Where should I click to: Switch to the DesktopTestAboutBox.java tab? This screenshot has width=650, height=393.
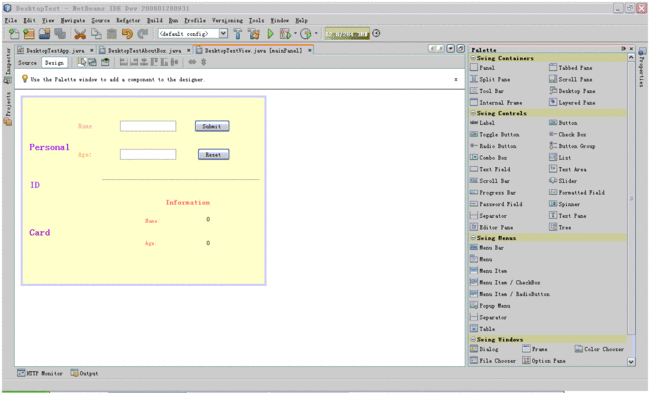click(144, 51)
